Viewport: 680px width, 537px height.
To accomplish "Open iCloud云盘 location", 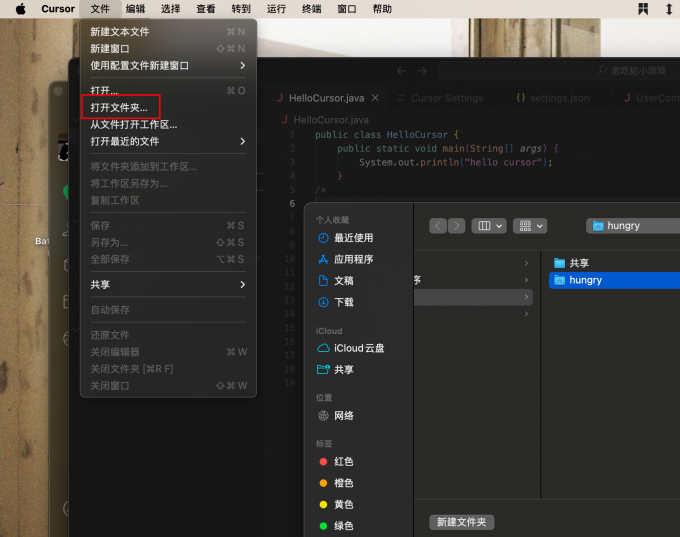I will point(358,348).
